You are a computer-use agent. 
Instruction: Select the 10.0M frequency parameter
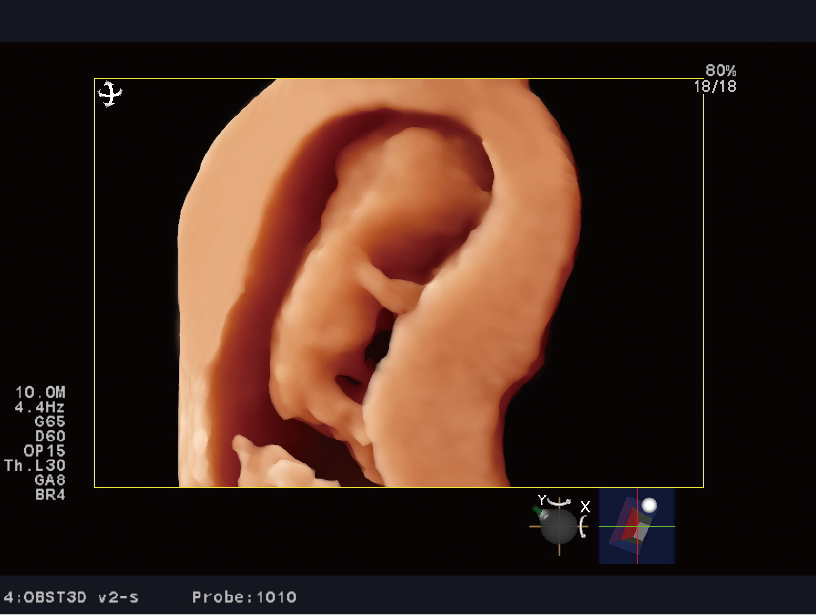coord(40,393)
